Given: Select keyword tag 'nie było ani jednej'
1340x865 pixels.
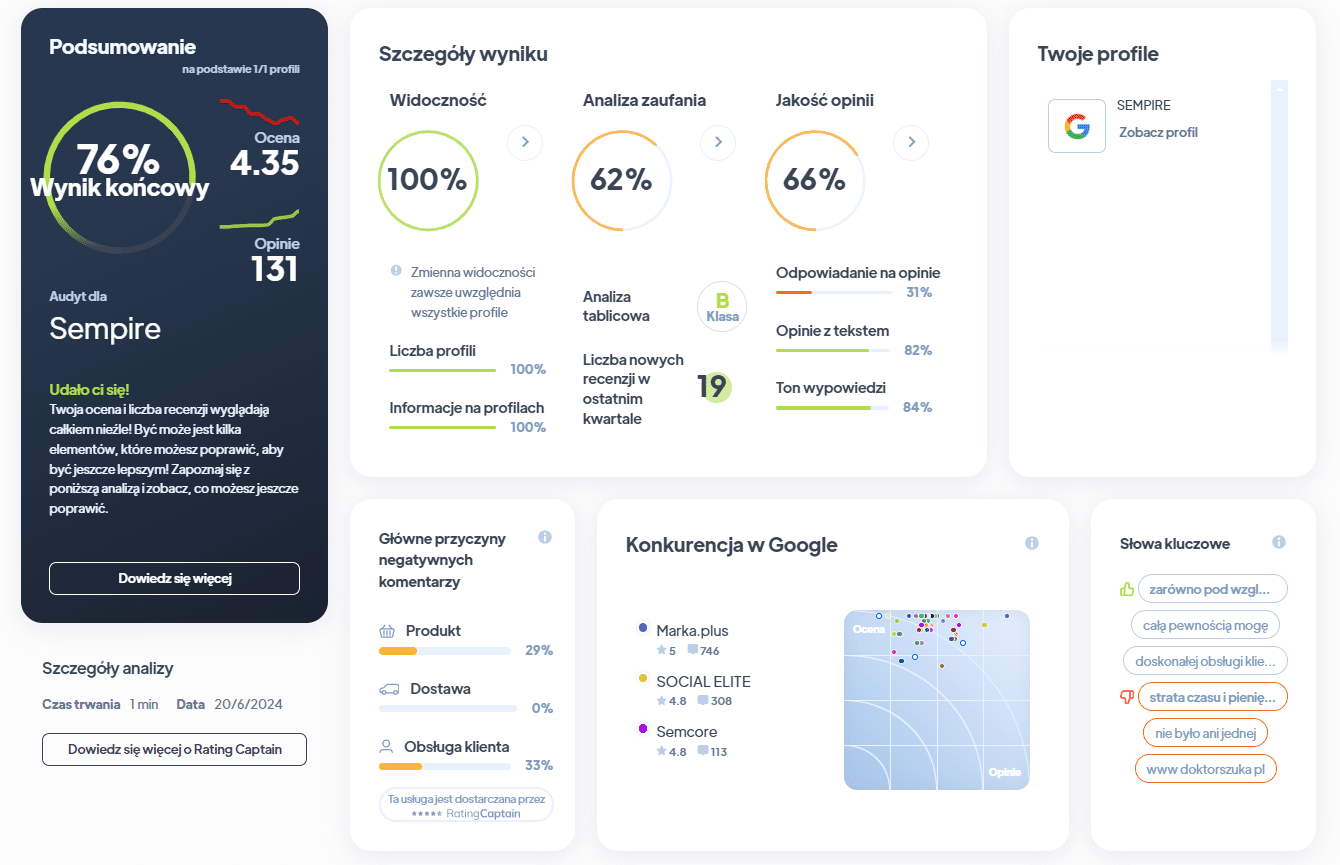Looking at the screenshot, I should tap(1205, 733).
